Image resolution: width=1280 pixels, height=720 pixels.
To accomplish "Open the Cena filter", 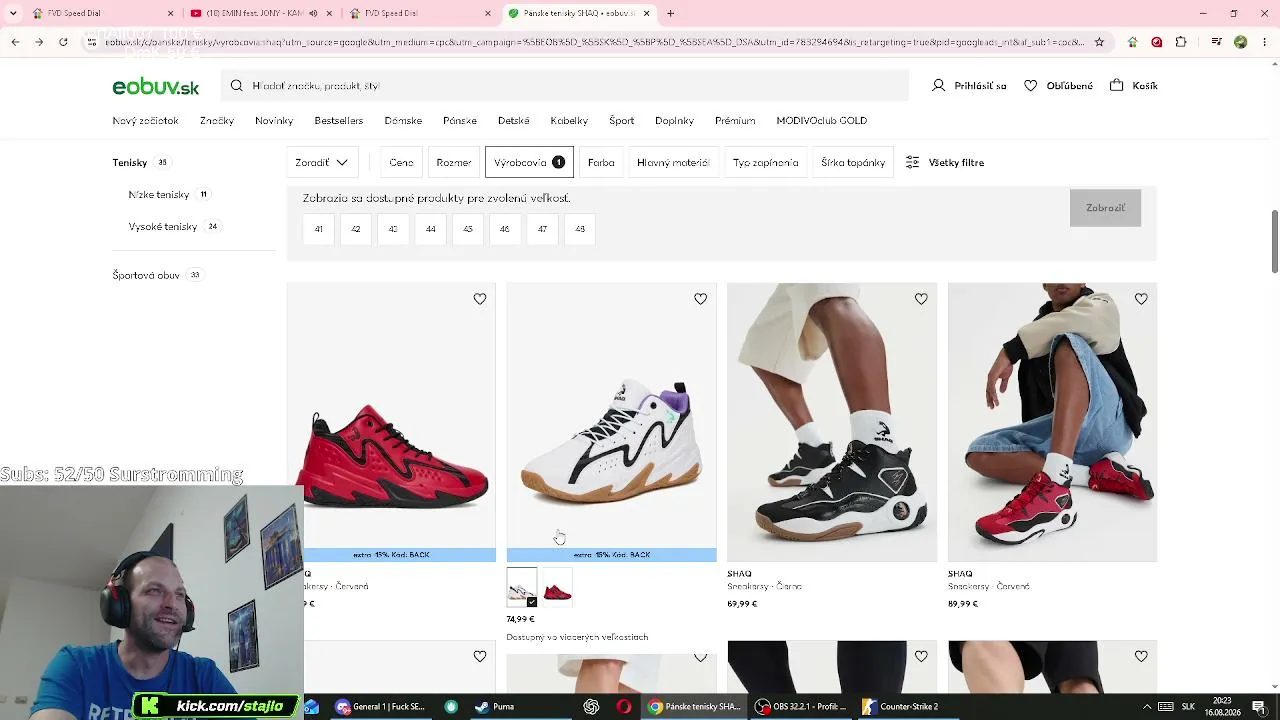I will [x=401, y=162].
